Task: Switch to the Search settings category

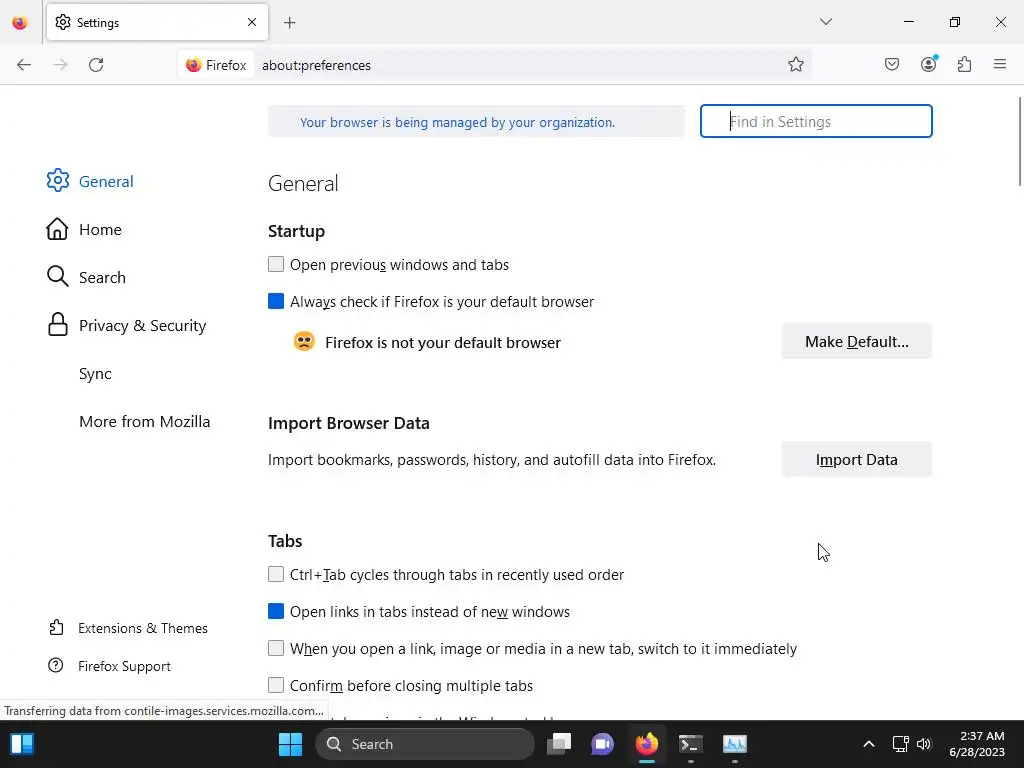Action: pos(86,277)
